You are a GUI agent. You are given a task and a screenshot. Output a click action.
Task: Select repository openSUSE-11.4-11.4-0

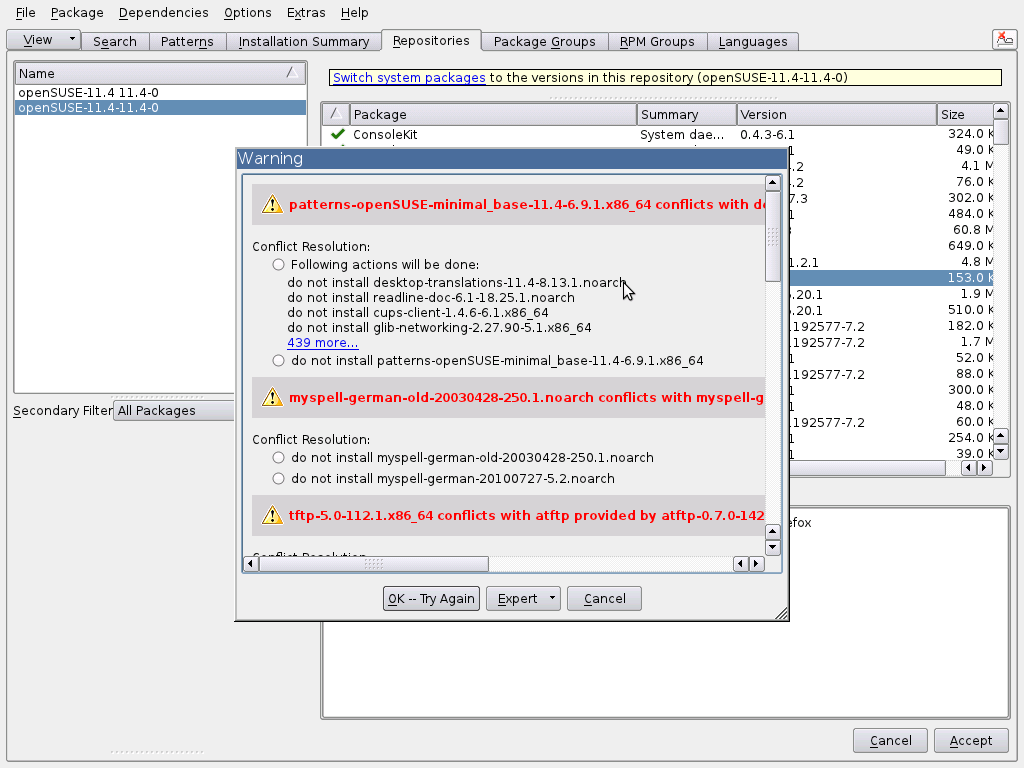[160, 108]
